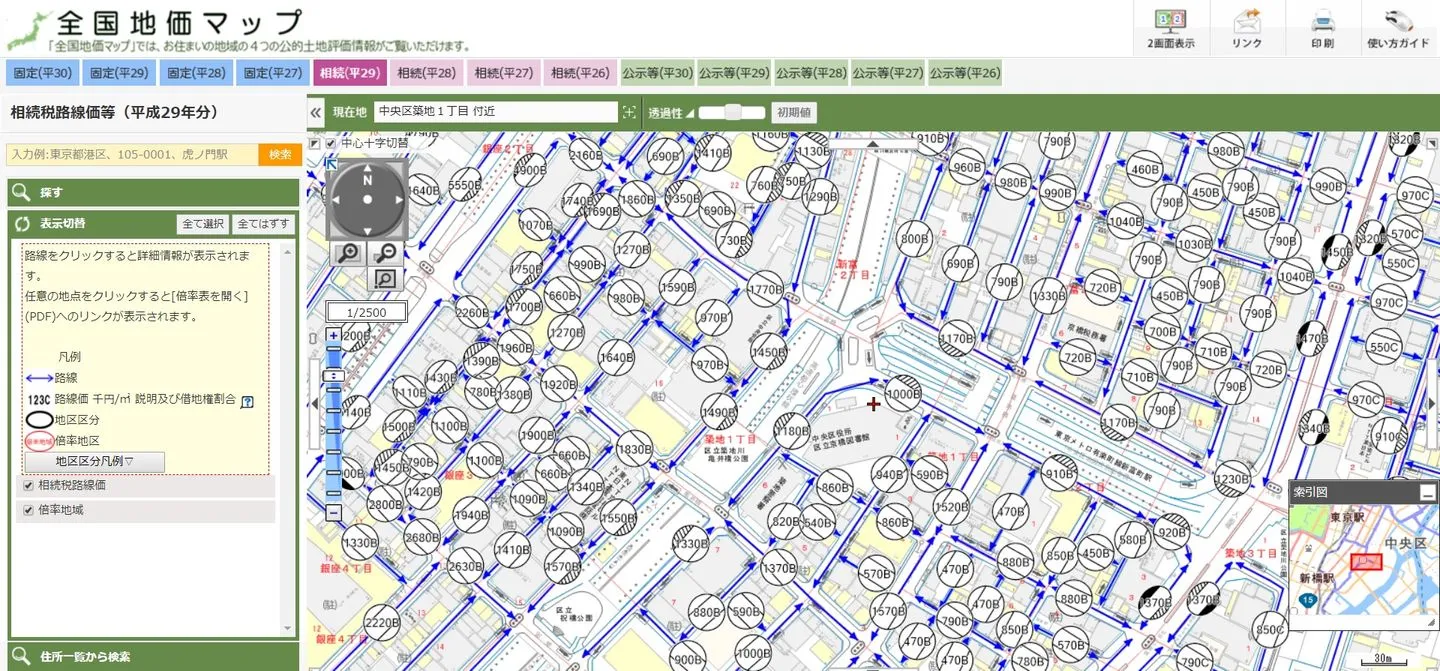
Task: Uncheck the 相続税路線価 layer checkbox
Action: [x=28, y=485]
